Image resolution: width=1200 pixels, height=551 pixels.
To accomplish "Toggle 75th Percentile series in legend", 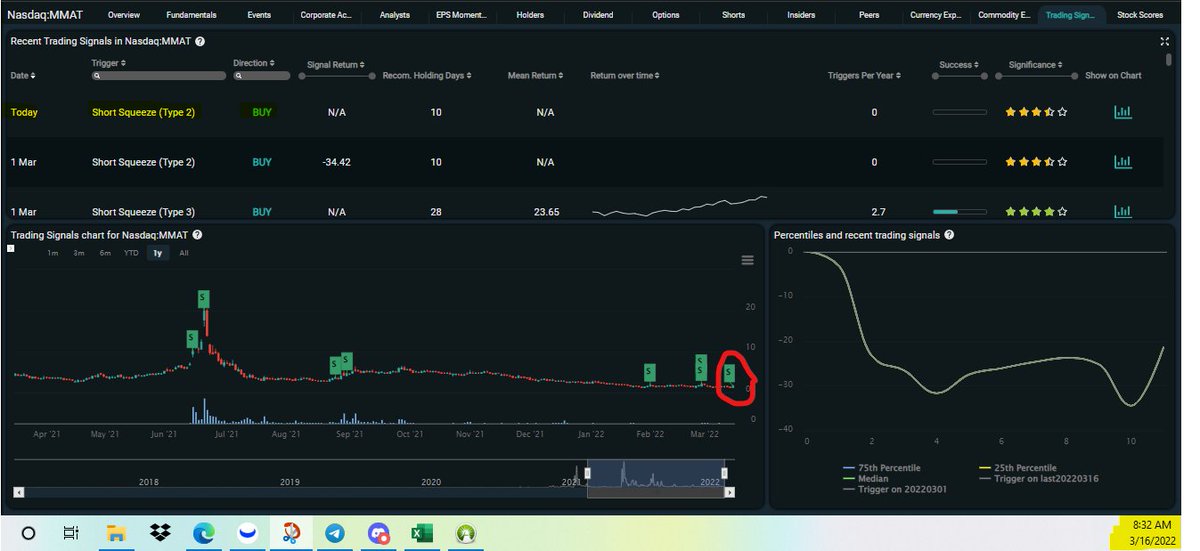I will click(882, 468).
